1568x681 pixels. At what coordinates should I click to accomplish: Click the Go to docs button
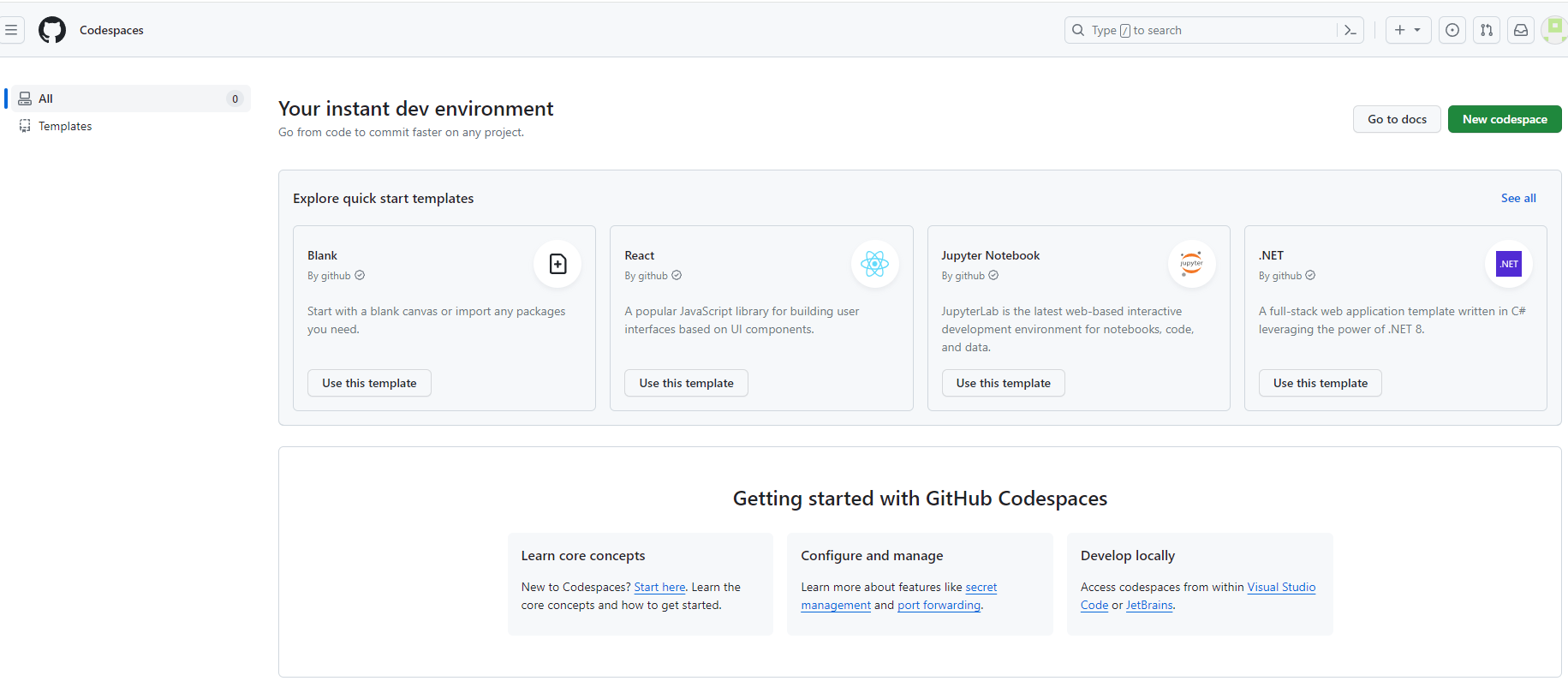[x=1397, y=119]
